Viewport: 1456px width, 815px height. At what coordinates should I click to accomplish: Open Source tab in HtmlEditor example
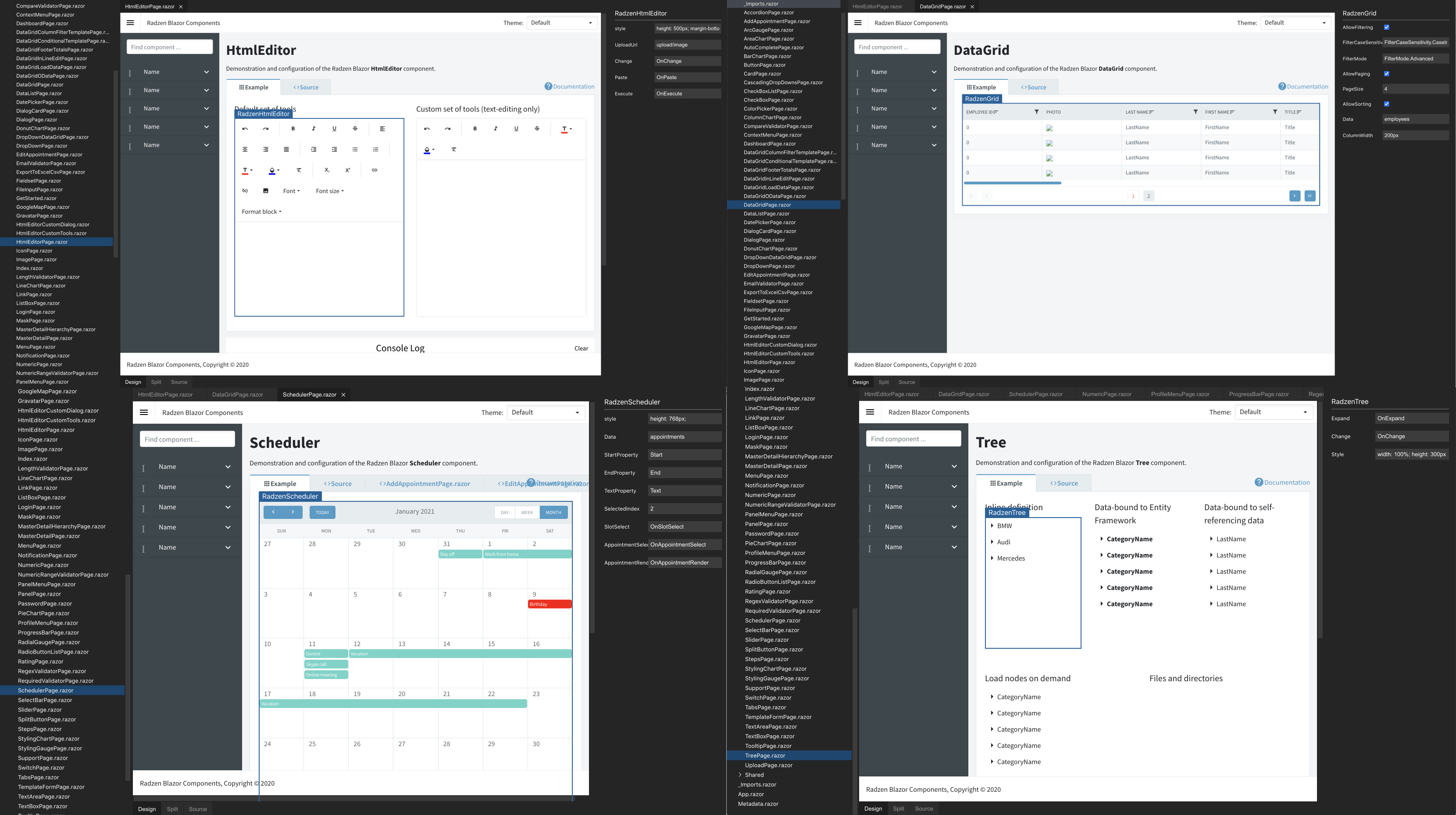[x=306, y=87]
